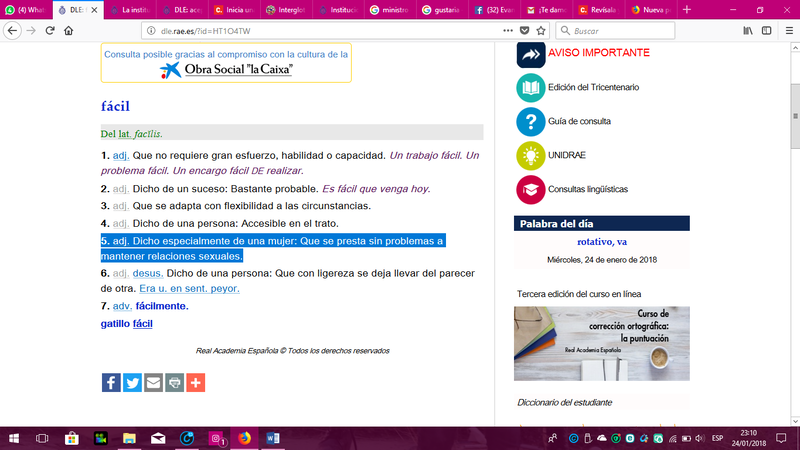Open the Edición del Tricentenario book icon
Image resolution: width=800 pixels, height=450 pixels.
530,88
